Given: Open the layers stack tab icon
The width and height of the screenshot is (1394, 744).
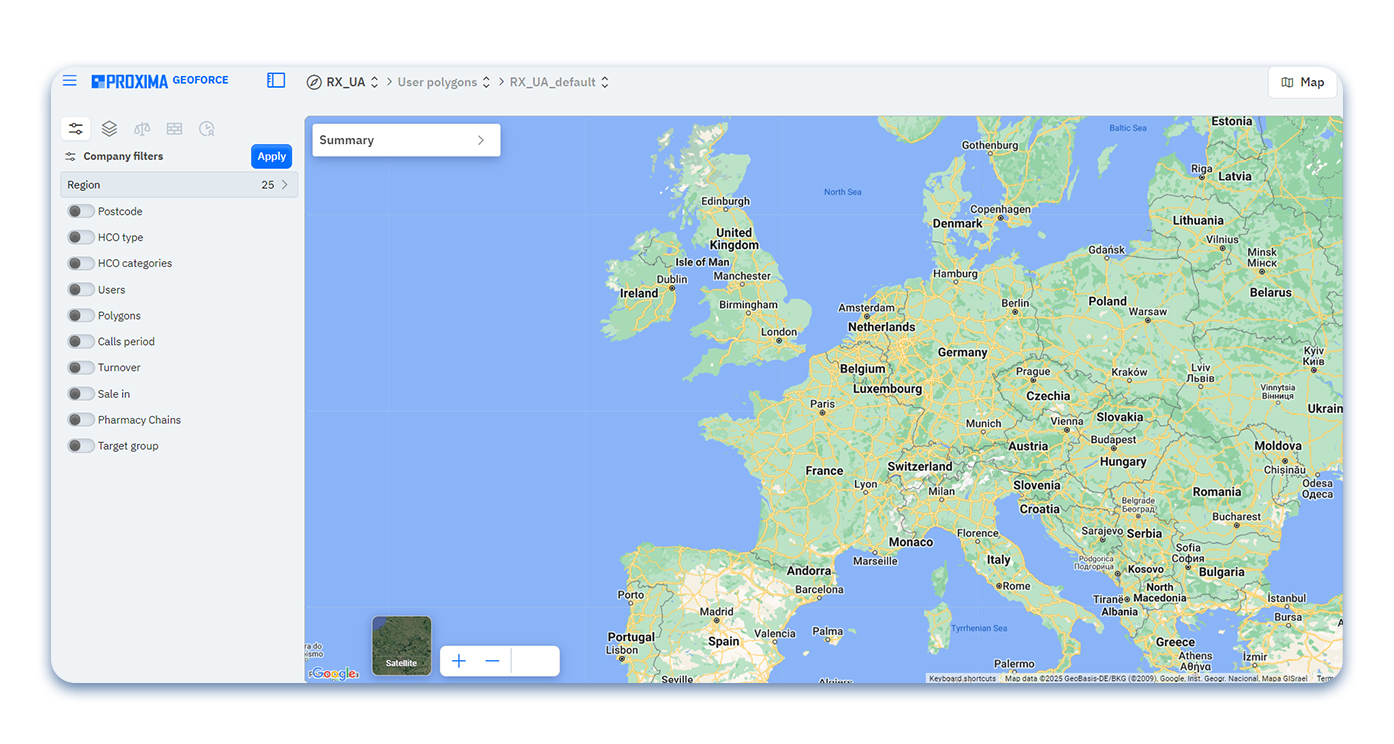Looking at the screenshot, I should point(109,129).
